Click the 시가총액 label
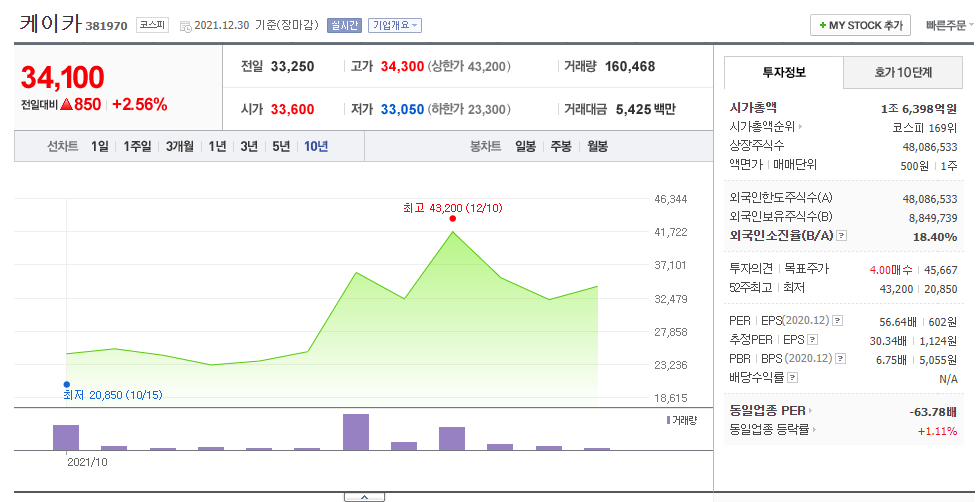The width and height of the screenshot is (980, 502). click(753, 108)
